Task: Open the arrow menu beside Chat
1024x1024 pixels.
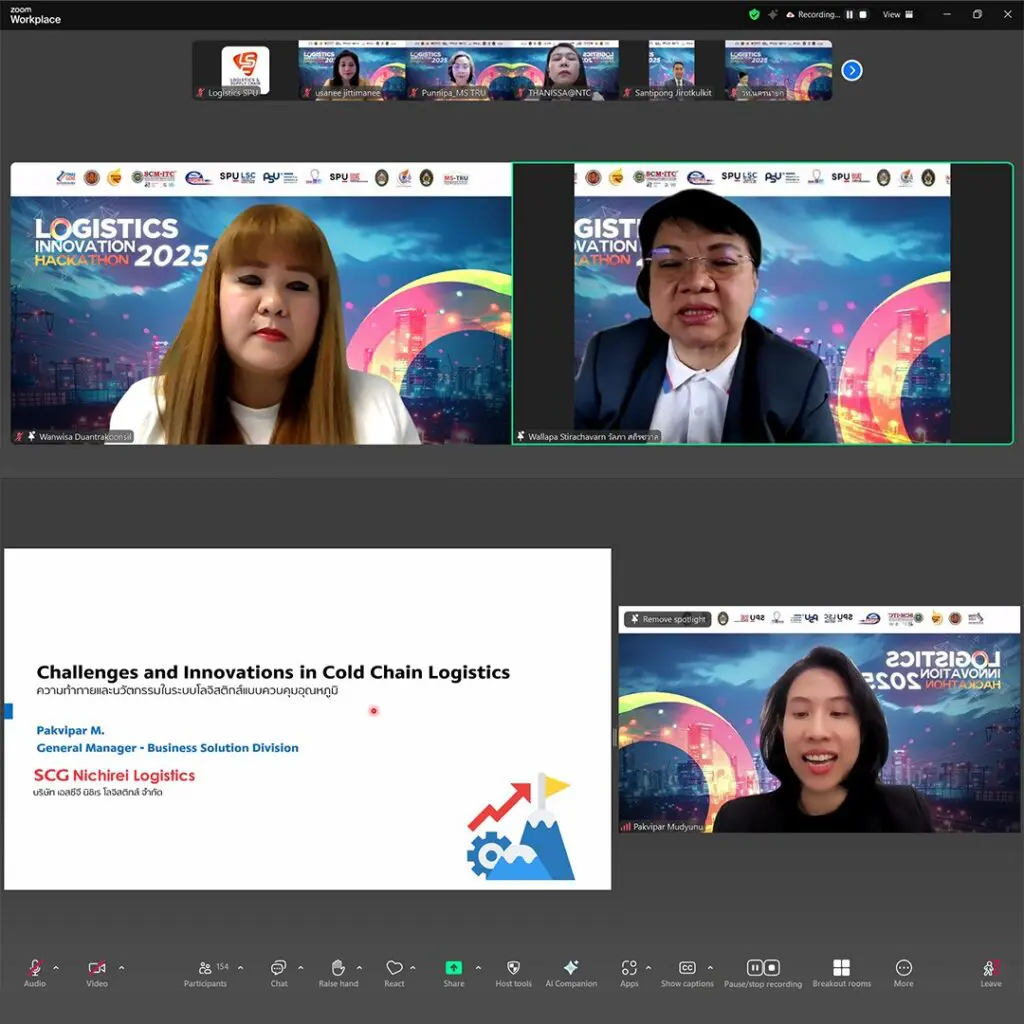Action: coord(300,967)
